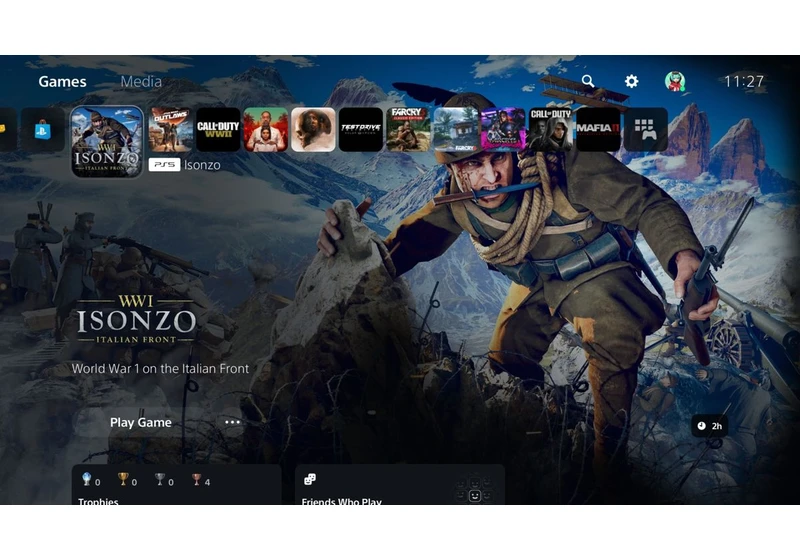
Task: Click the WWI Isonzo Italian Front logo
Action: coord(136,319)
